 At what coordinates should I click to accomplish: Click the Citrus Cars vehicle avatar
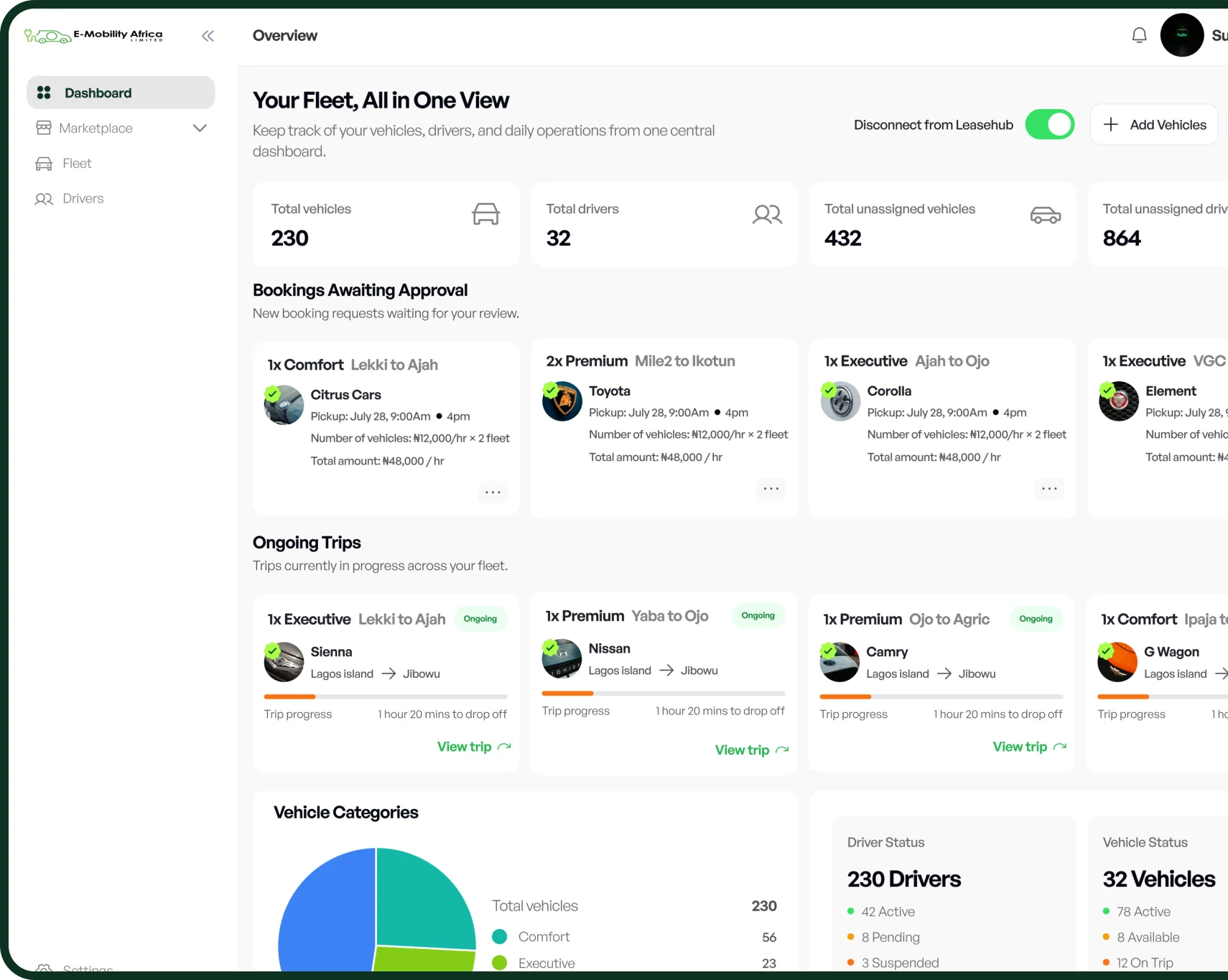pyautogui.click(x=284, y=405)
